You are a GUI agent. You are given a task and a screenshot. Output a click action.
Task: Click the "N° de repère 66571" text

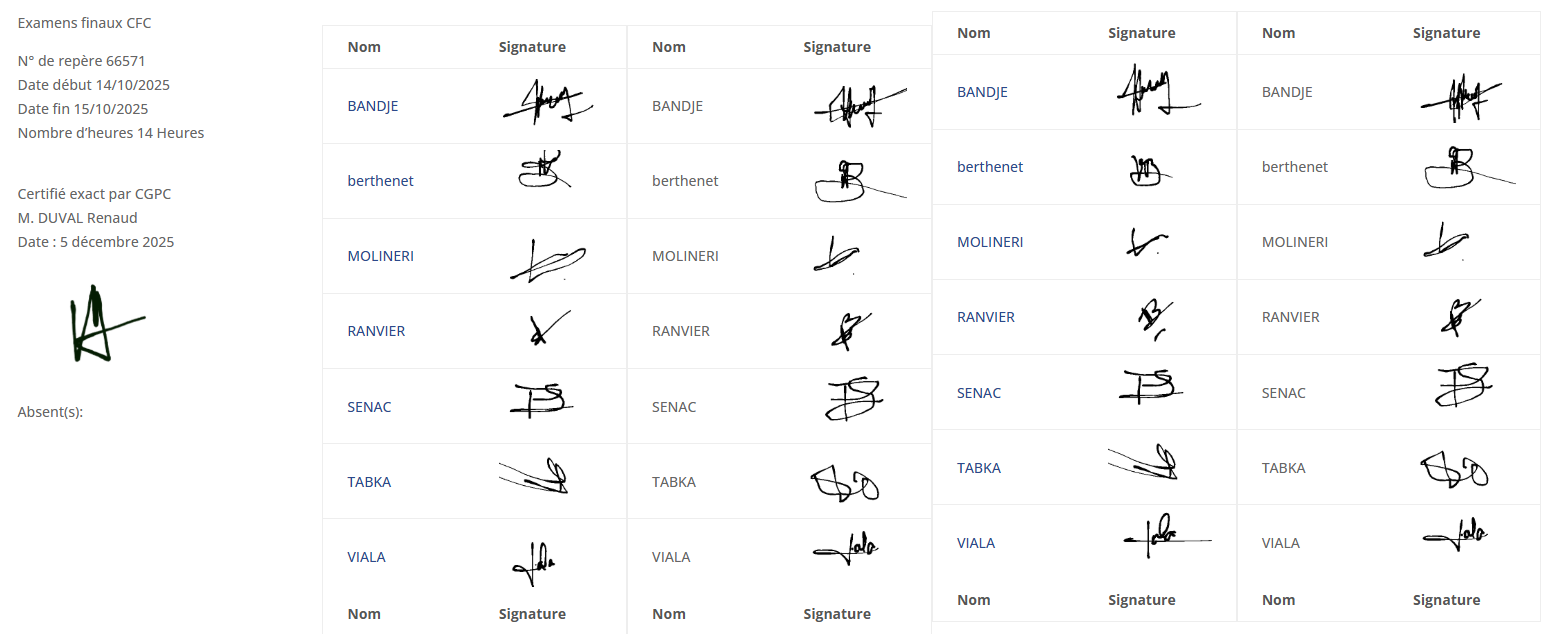[82, 61]
